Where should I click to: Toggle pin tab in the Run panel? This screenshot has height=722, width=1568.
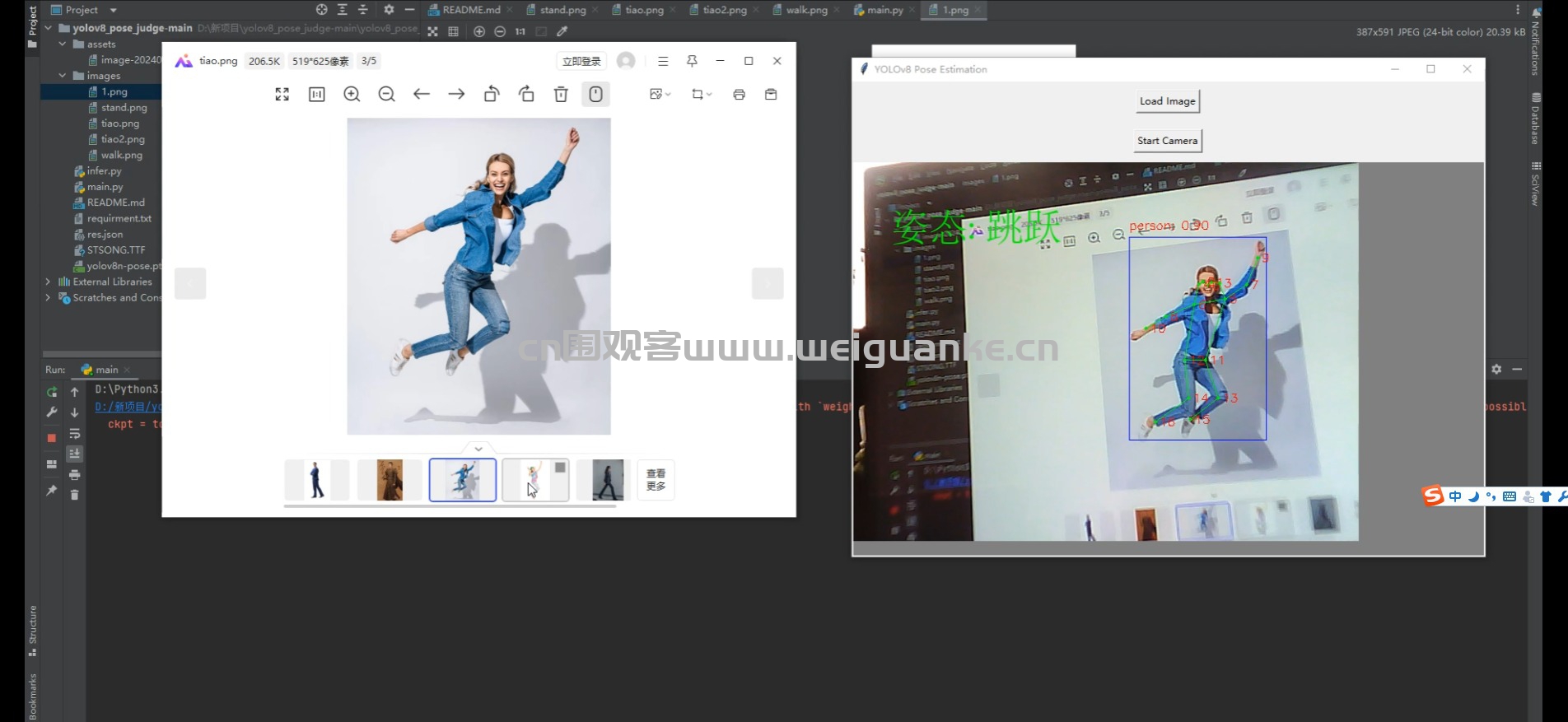point(52,491)
